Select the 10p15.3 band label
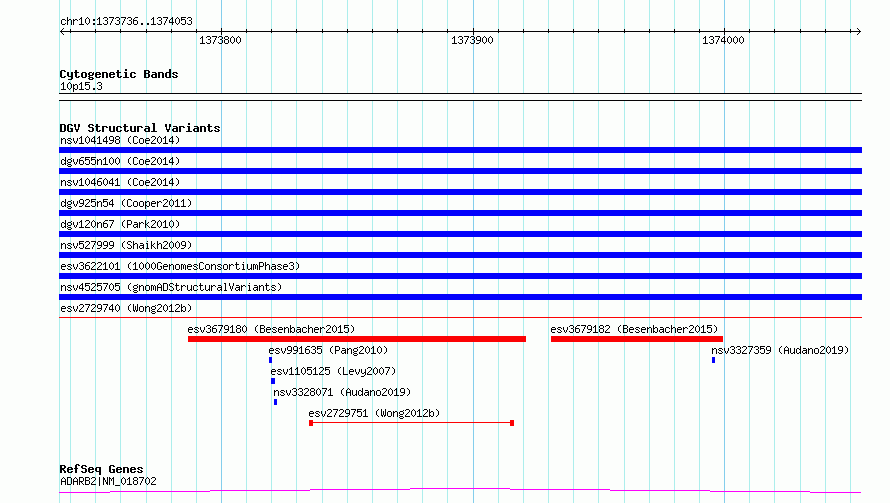The width and height of the screenshot is (890, 503). pos(81,86)
